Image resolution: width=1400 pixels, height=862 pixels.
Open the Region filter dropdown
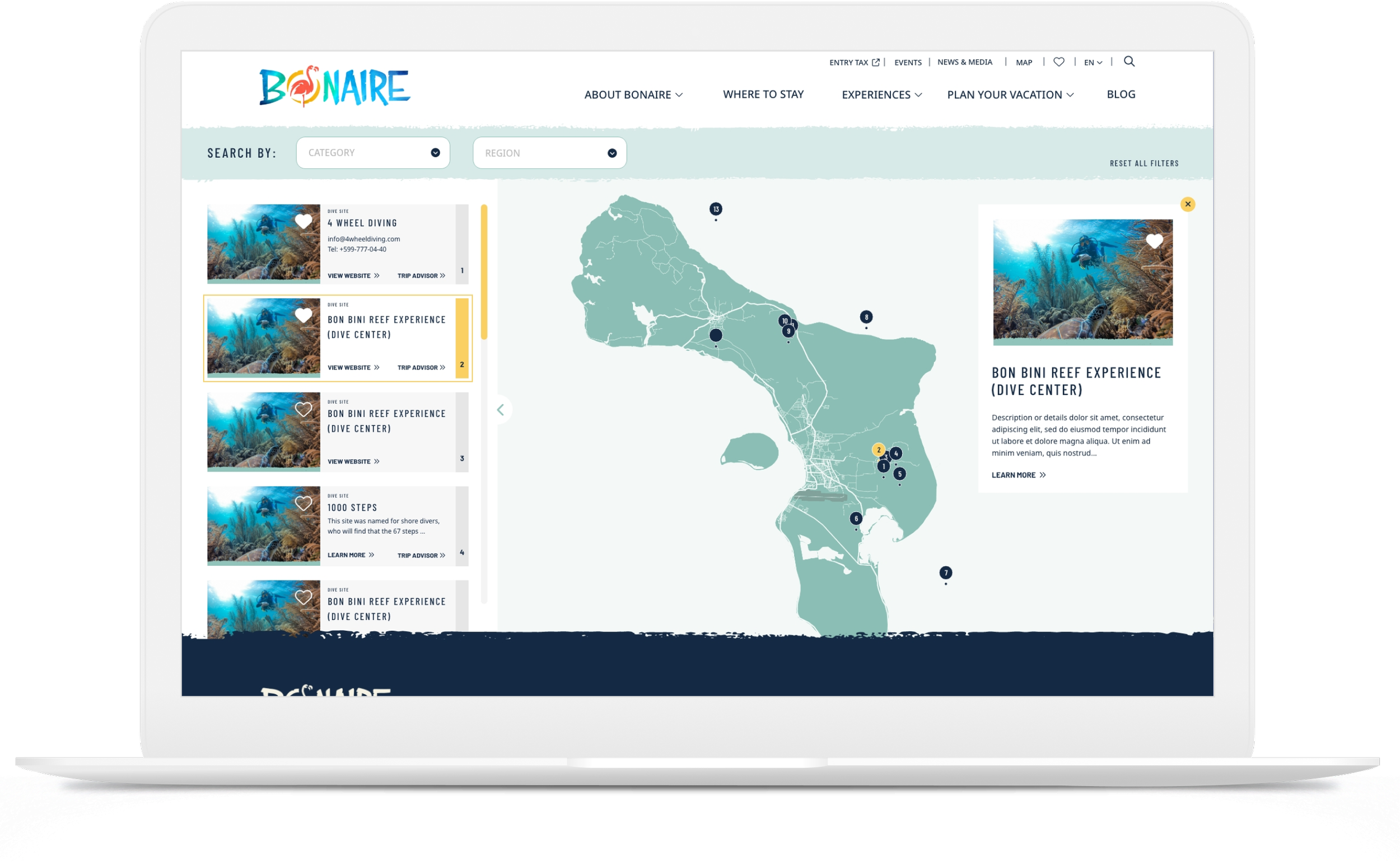(549, 153)
